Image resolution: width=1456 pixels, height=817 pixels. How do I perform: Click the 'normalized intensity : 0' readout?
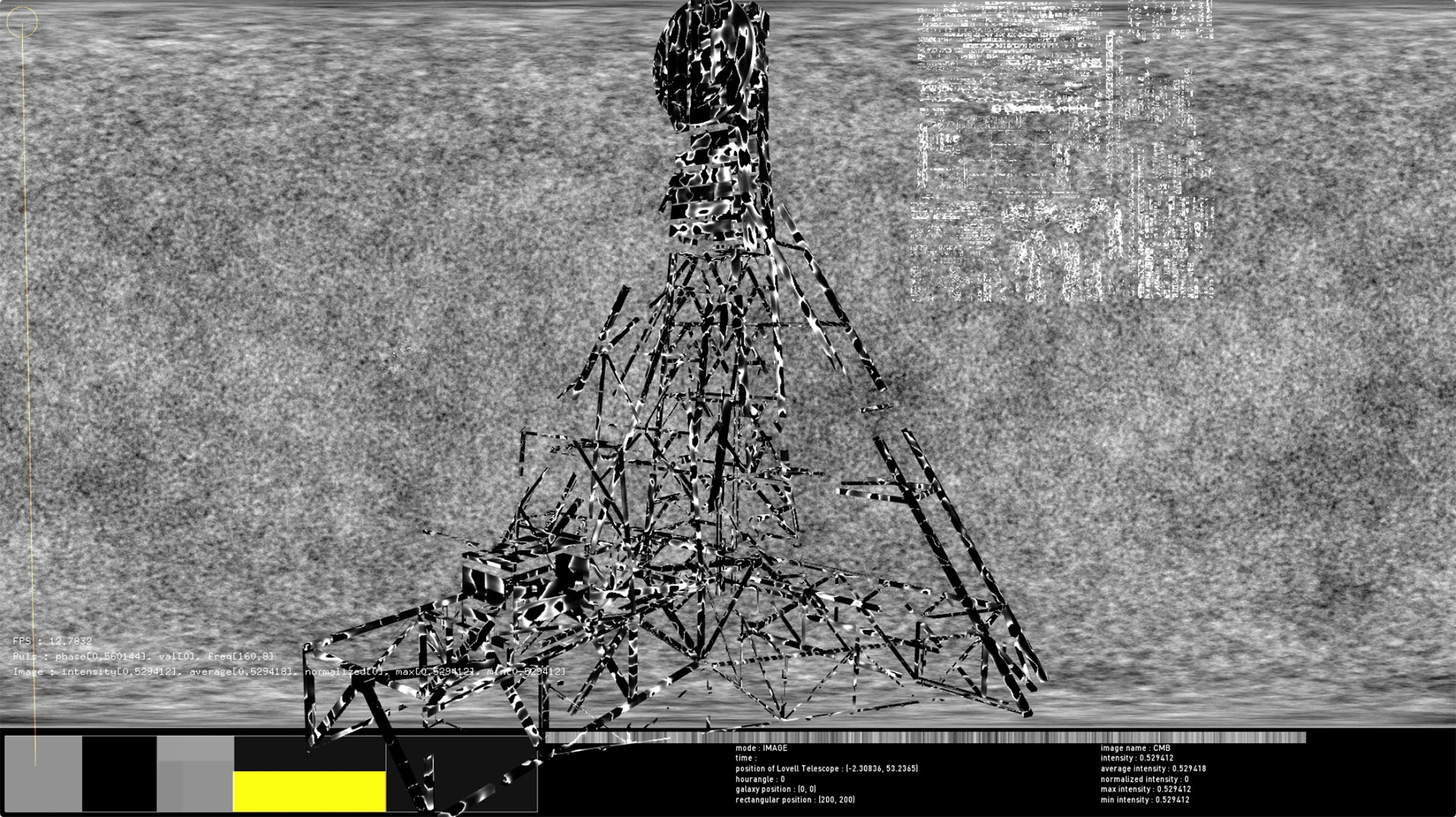(x=1144, y=779)
